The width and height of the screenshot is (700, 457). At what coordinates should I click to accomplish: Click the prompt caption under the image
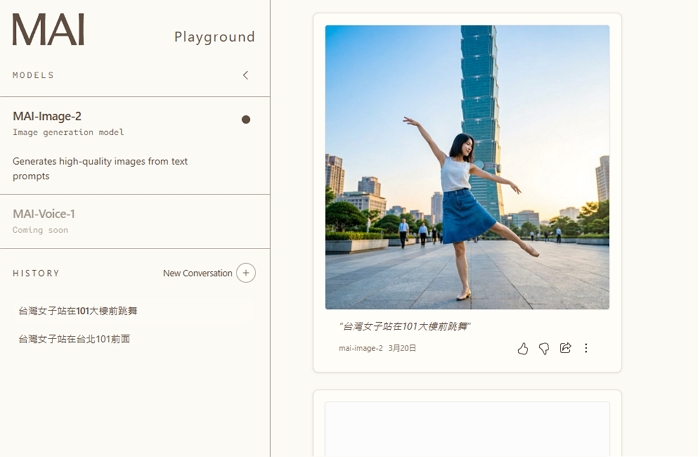[404, 327]
